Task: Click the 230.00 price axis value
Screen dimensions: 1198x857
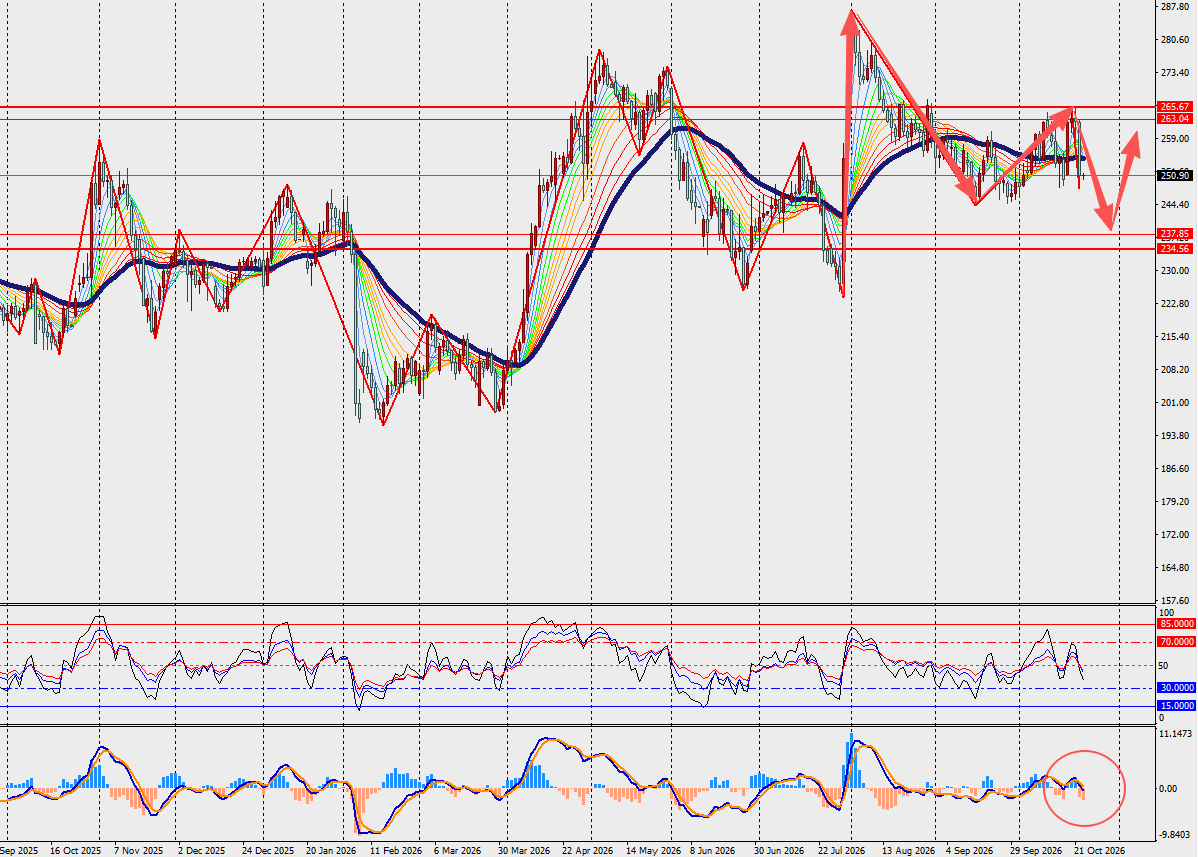Action: [x=1174, y=270]
